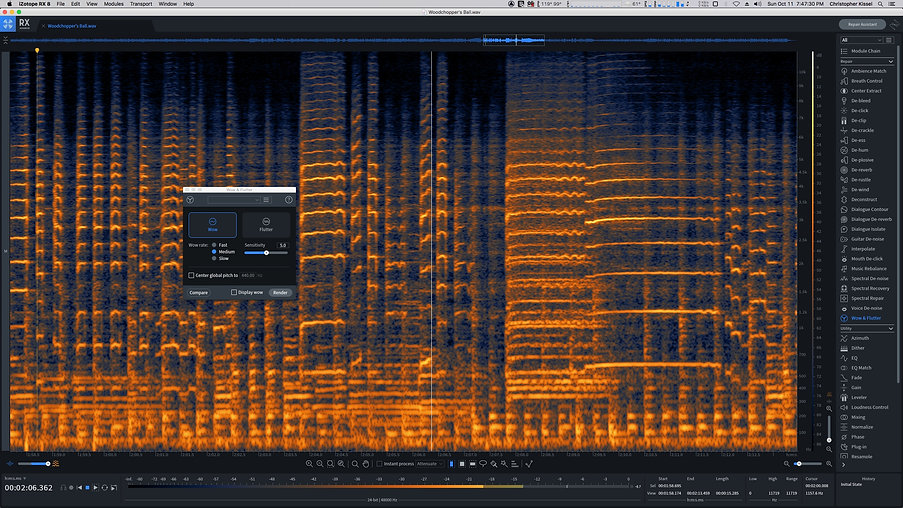This screenshot has height=508, width=903.
Task: Enable Center global pitch checkbox
Action: (191, 275)
